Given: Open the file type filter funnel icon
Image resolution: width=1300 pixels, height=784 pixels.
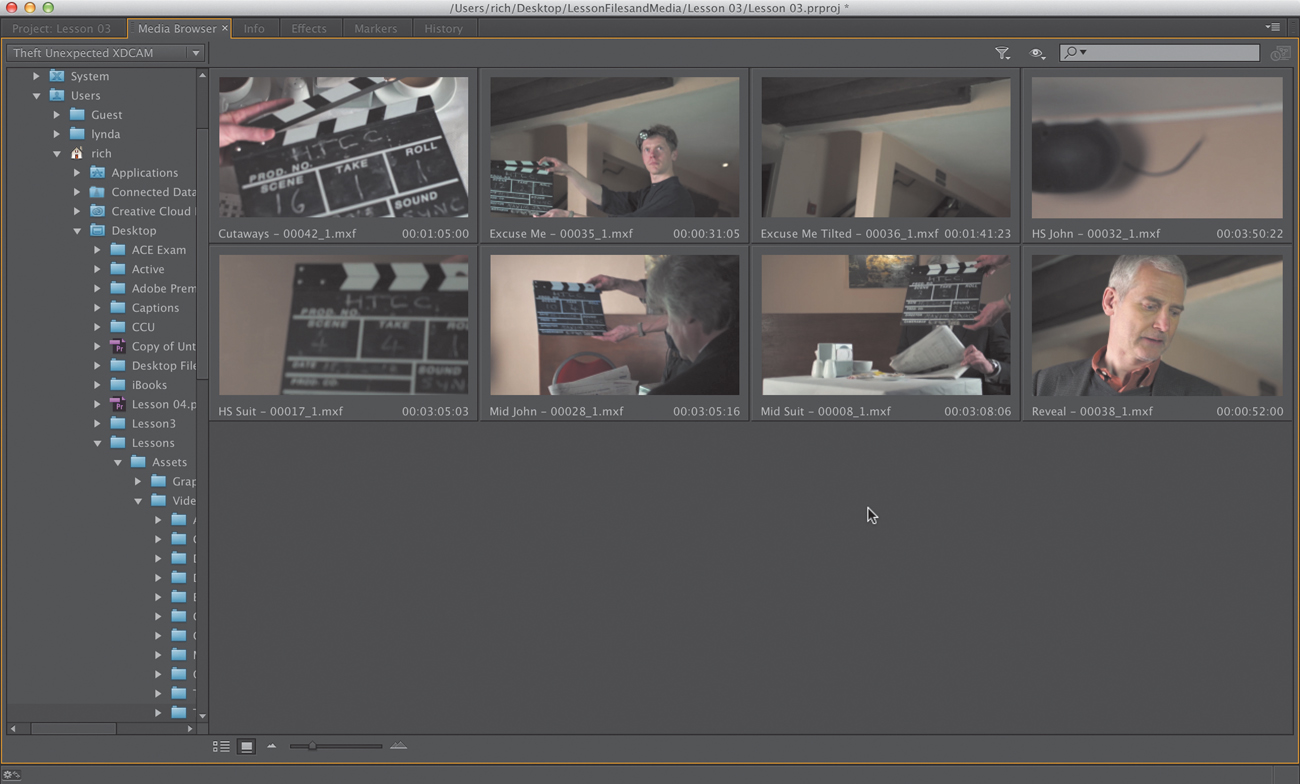Looking at the screenshot, I should click(1002, 53).
